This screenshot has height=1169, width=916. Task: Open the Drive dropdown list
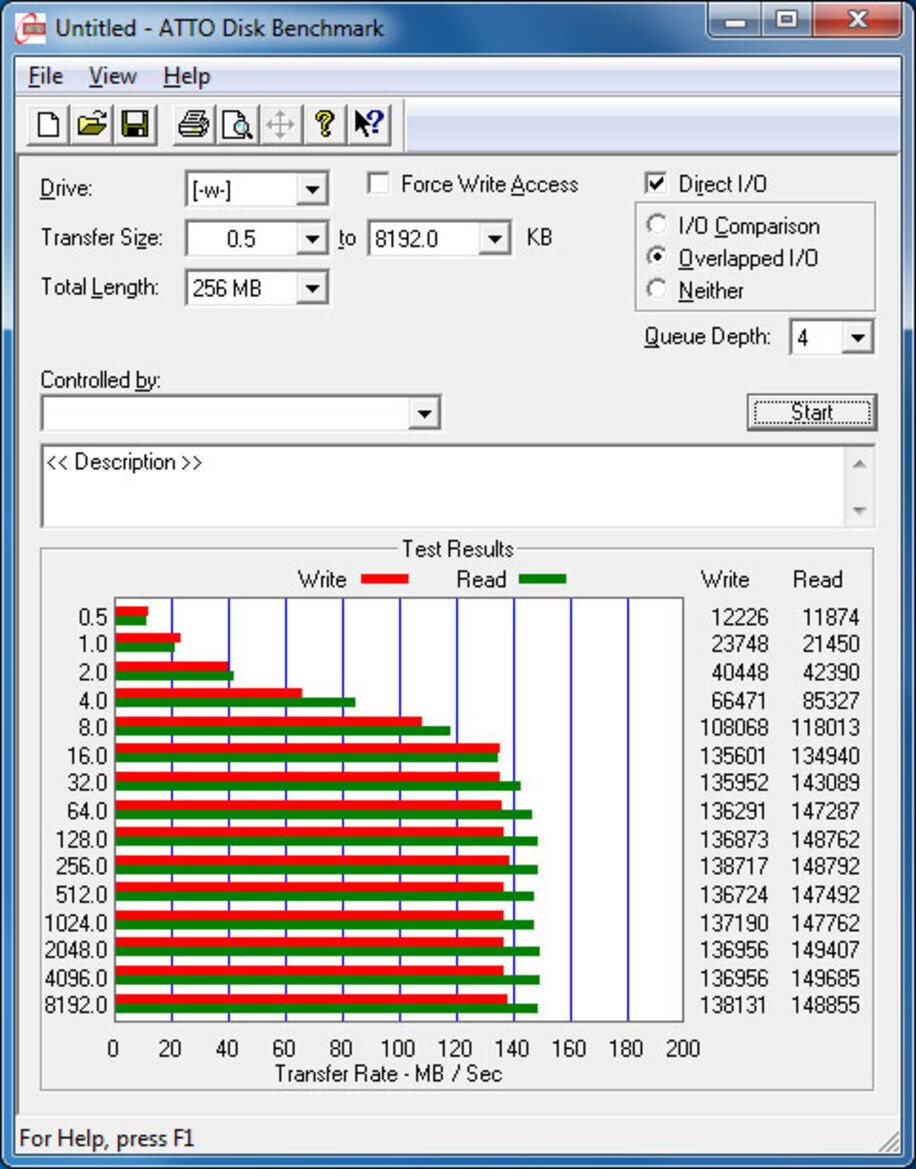[x=312, y=189]
